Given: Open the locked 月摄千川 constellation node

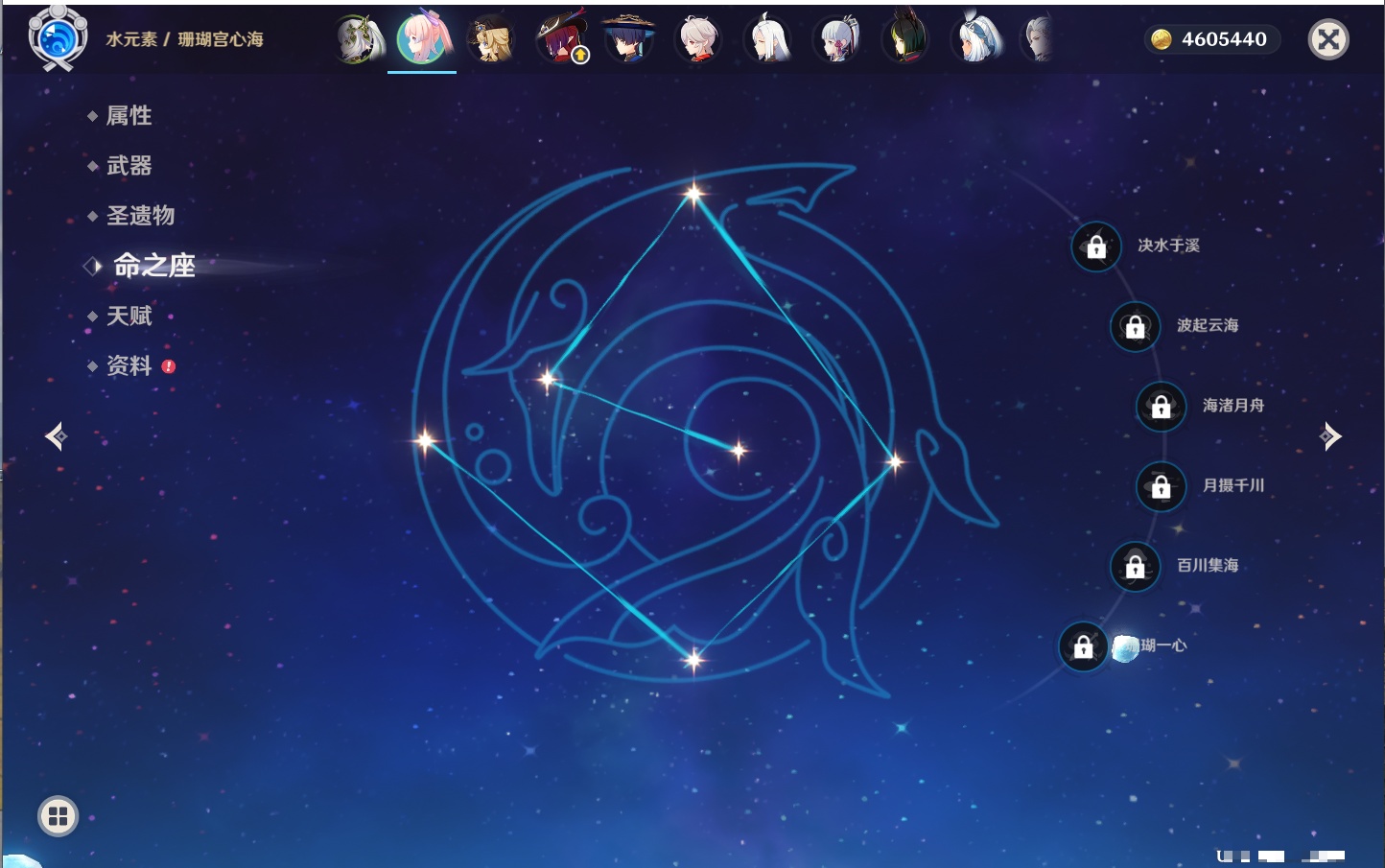Looking at the screenshot, I should pyautogui.click(x=1161, y=486).
